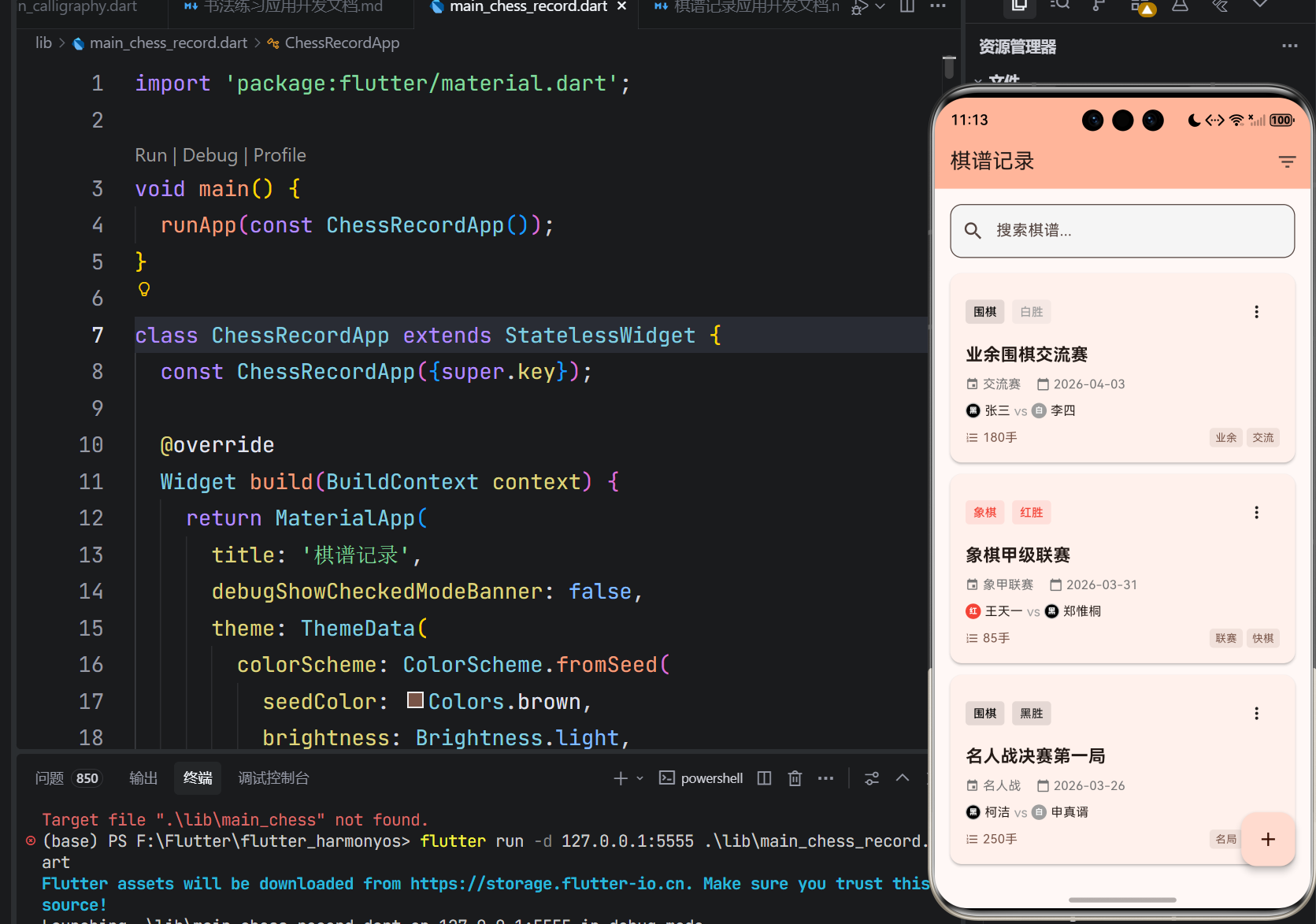Open editor more actions ellipsis
Viewport: 1316px width, 924px height.
(x=938, y=6)
